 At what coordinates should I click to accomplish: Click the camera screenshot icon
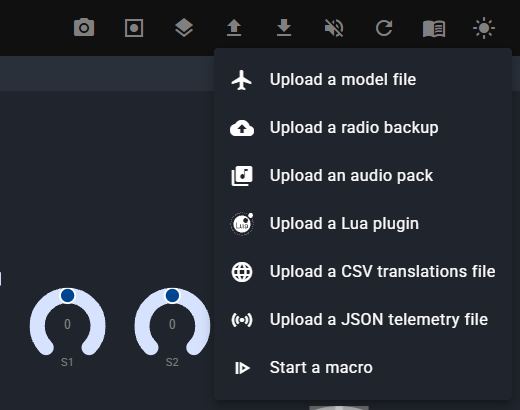(84, 28)
